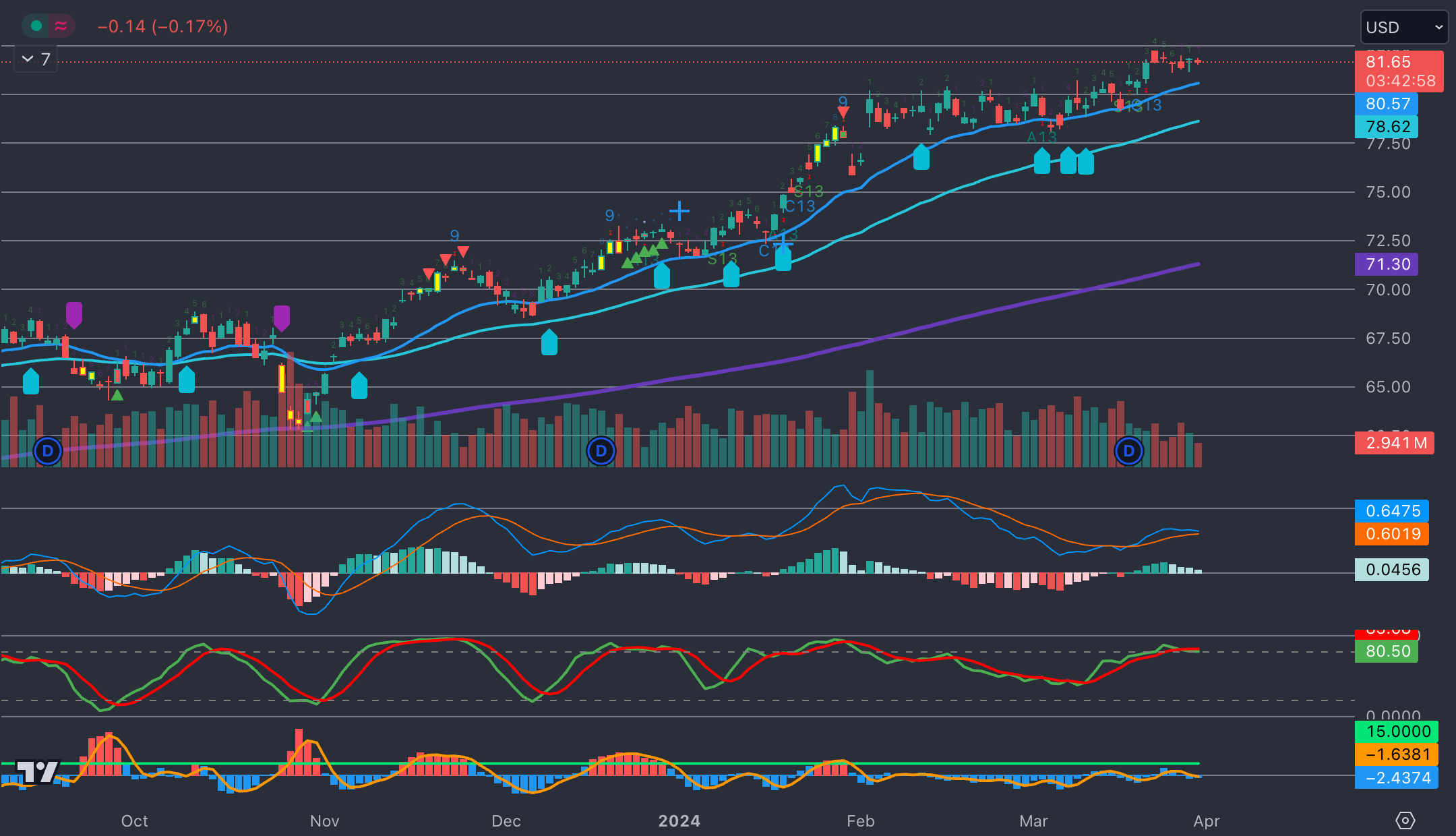Click the cyan arrow marker in mid February

pos(921,156)
